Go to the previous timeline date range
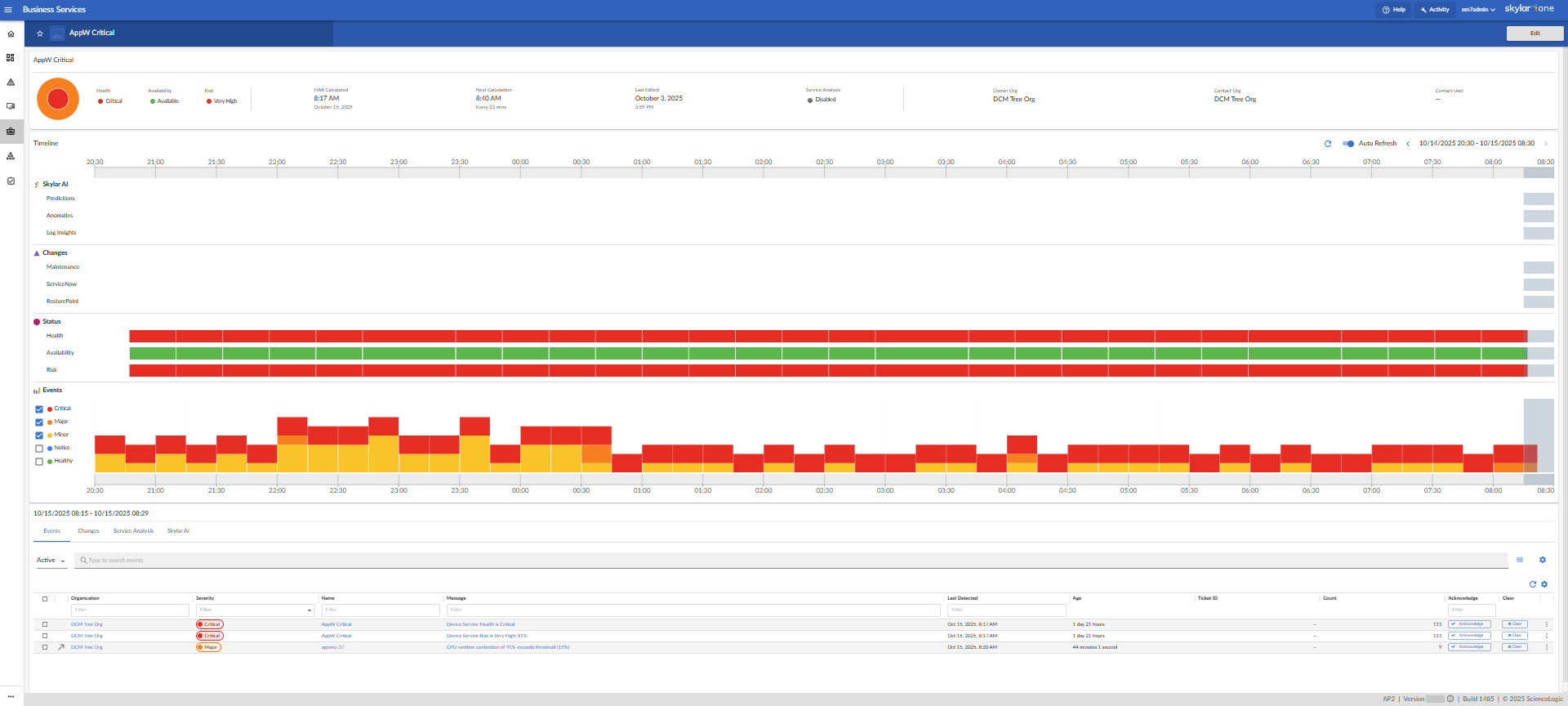The height and width of the screenshot is (706, 1568). [1408, 144]
